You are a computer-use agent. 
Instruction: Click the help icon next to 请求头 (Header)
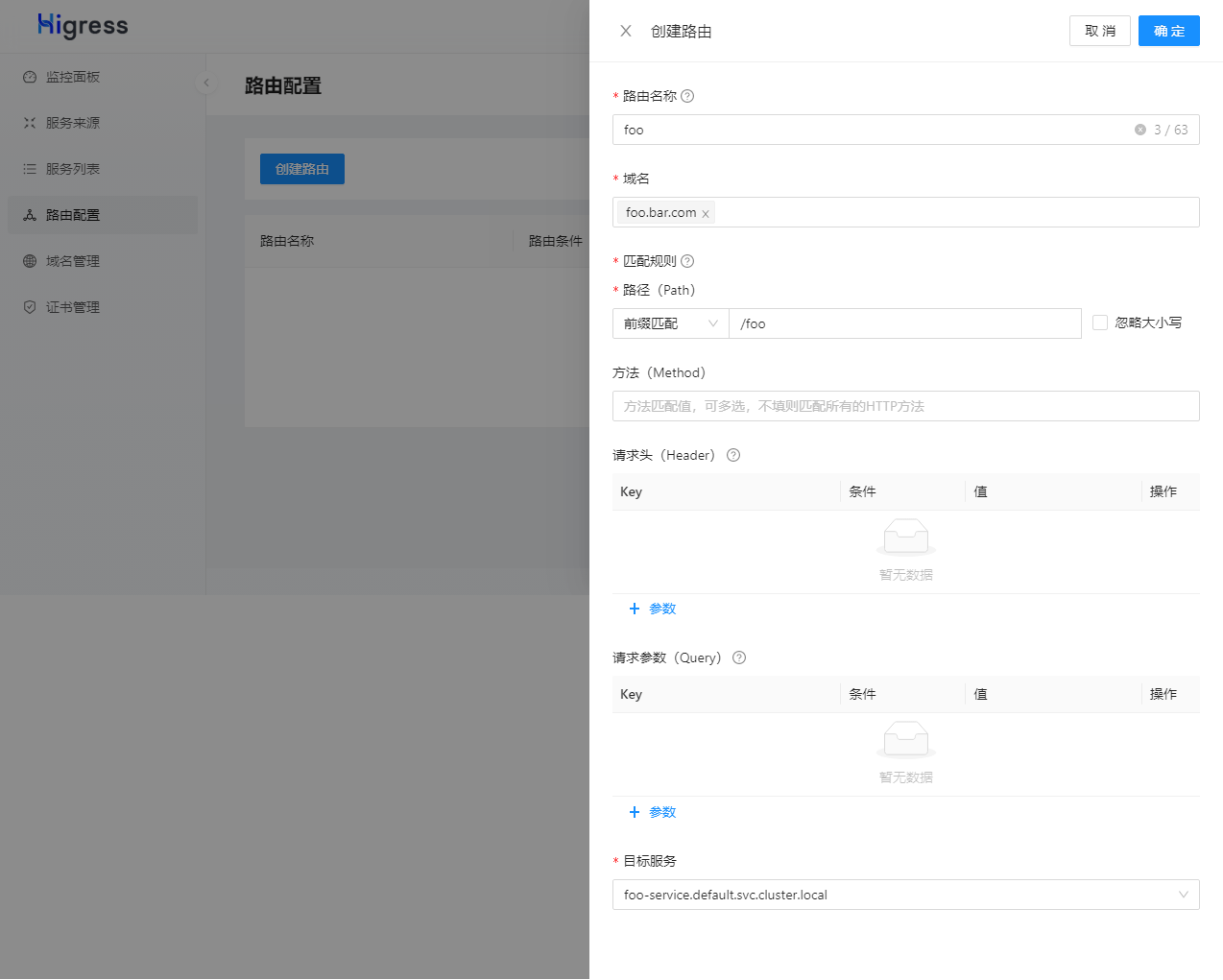[733, 455]
